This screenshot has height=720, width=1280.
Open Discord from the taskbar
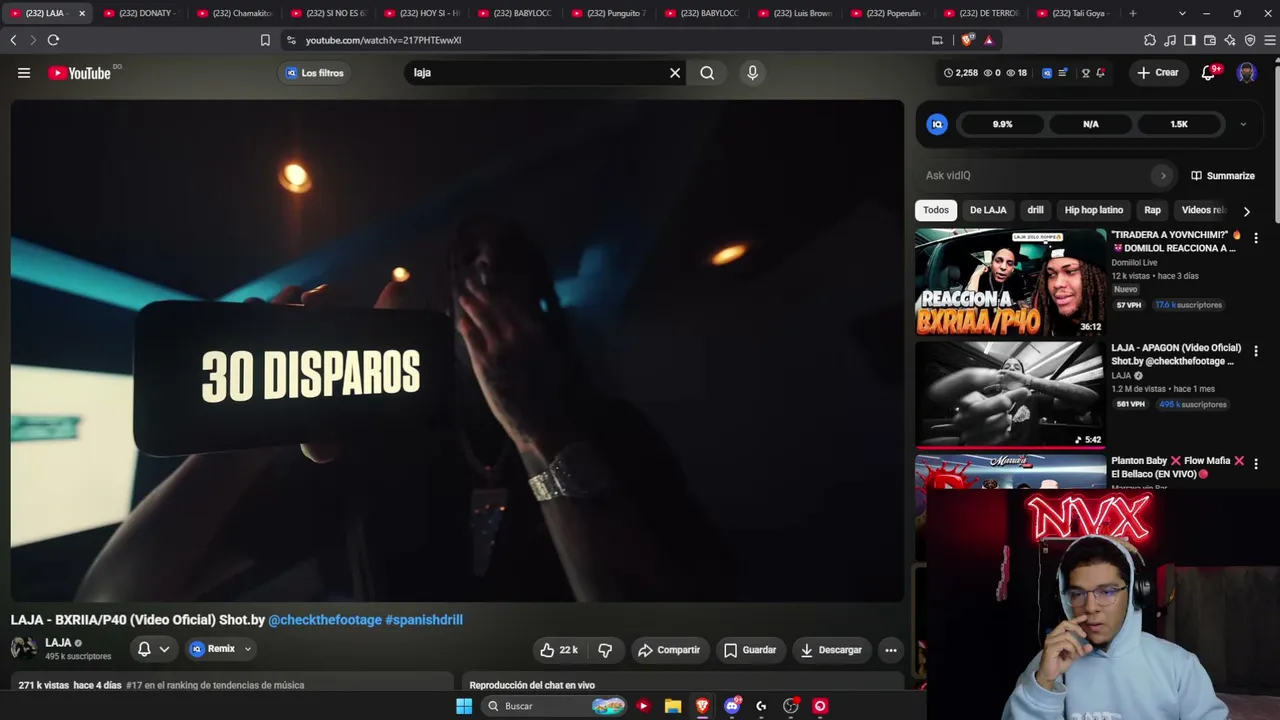coord(732,706)
